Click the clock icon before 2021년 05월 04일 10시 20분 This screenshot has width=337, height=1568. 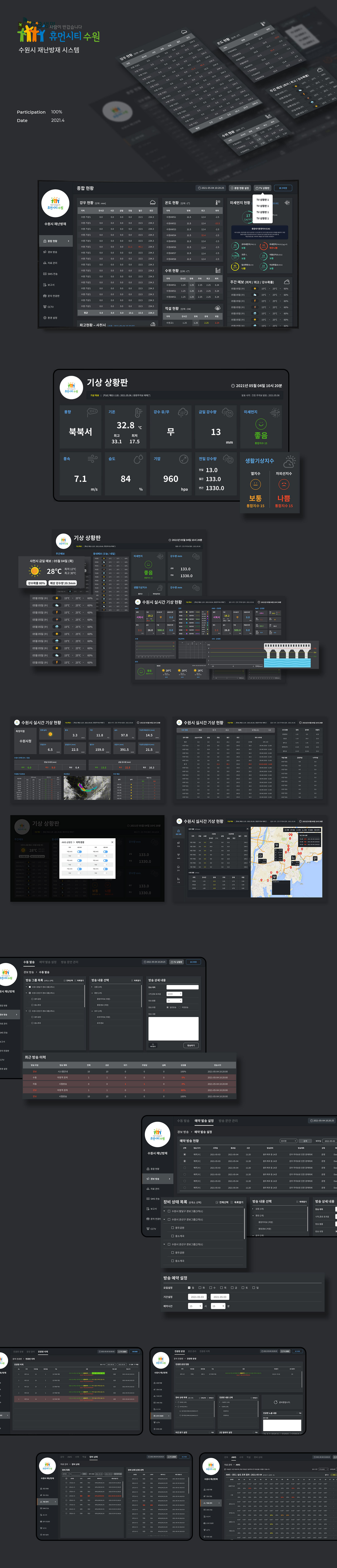(233, 386)
